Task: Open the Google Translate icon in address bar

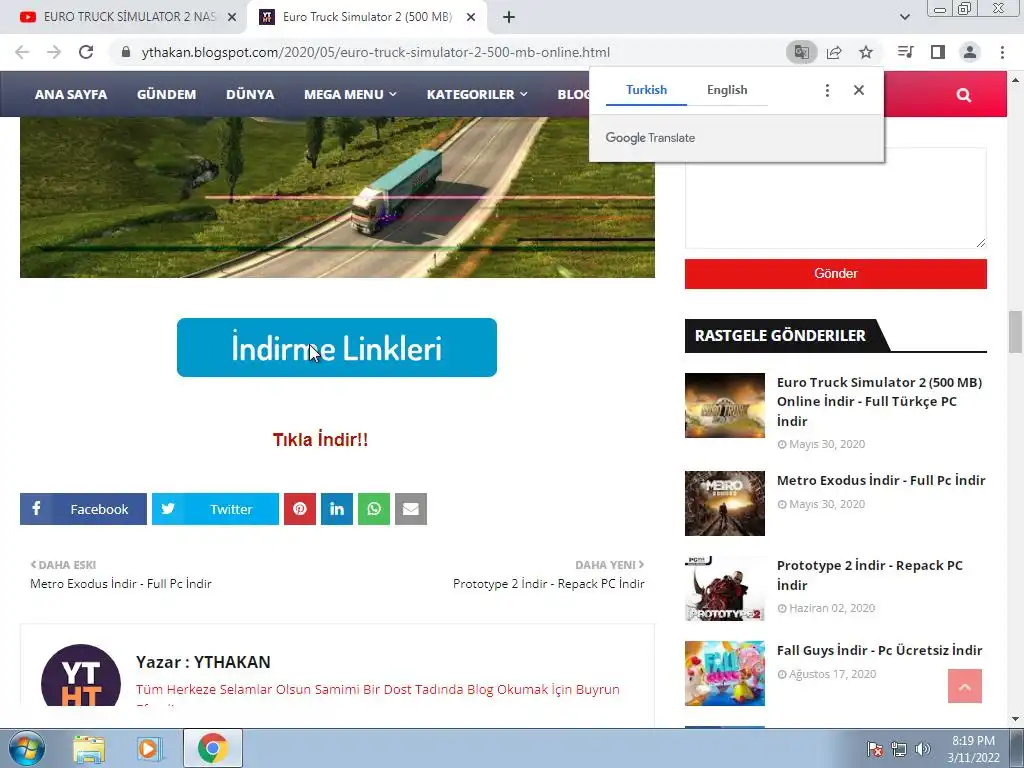Action: click(x=801, y=52)
